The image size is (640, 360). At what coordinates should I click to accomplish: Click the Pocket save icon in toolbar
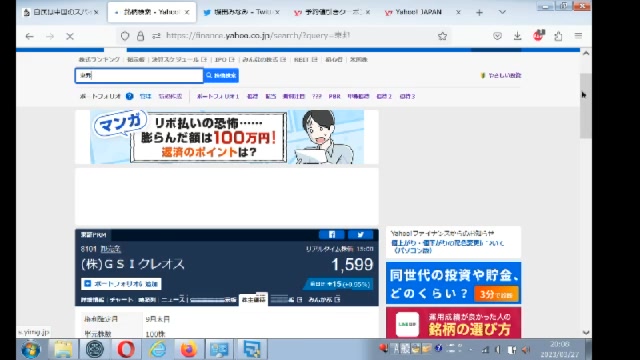click(x=497, y=36)
